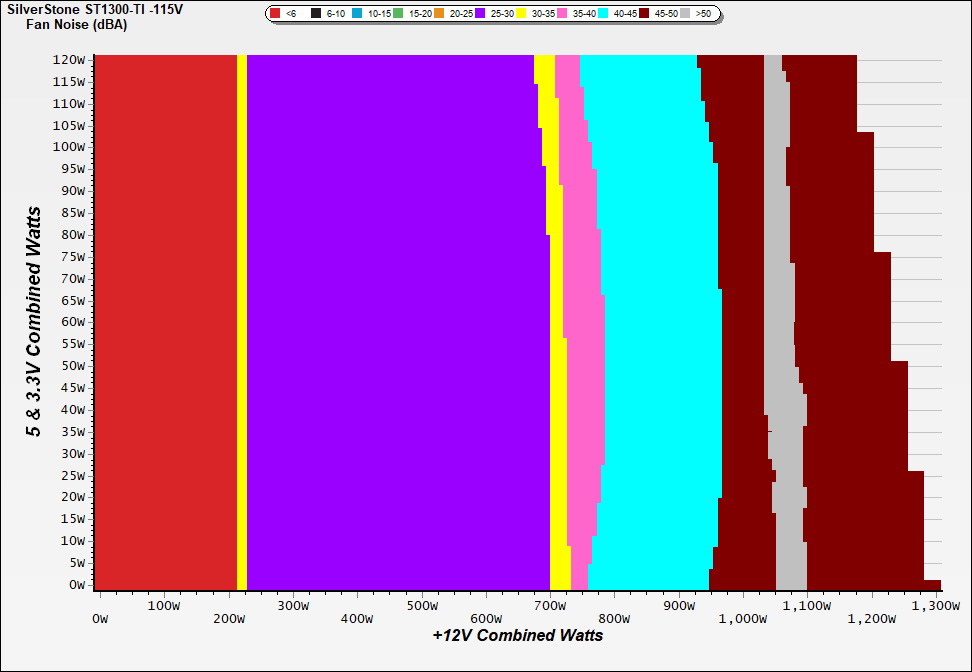The image size is (972, 672).
Task: Click the dark red 45-50 legend swatch
Action: tap(644, 14)
